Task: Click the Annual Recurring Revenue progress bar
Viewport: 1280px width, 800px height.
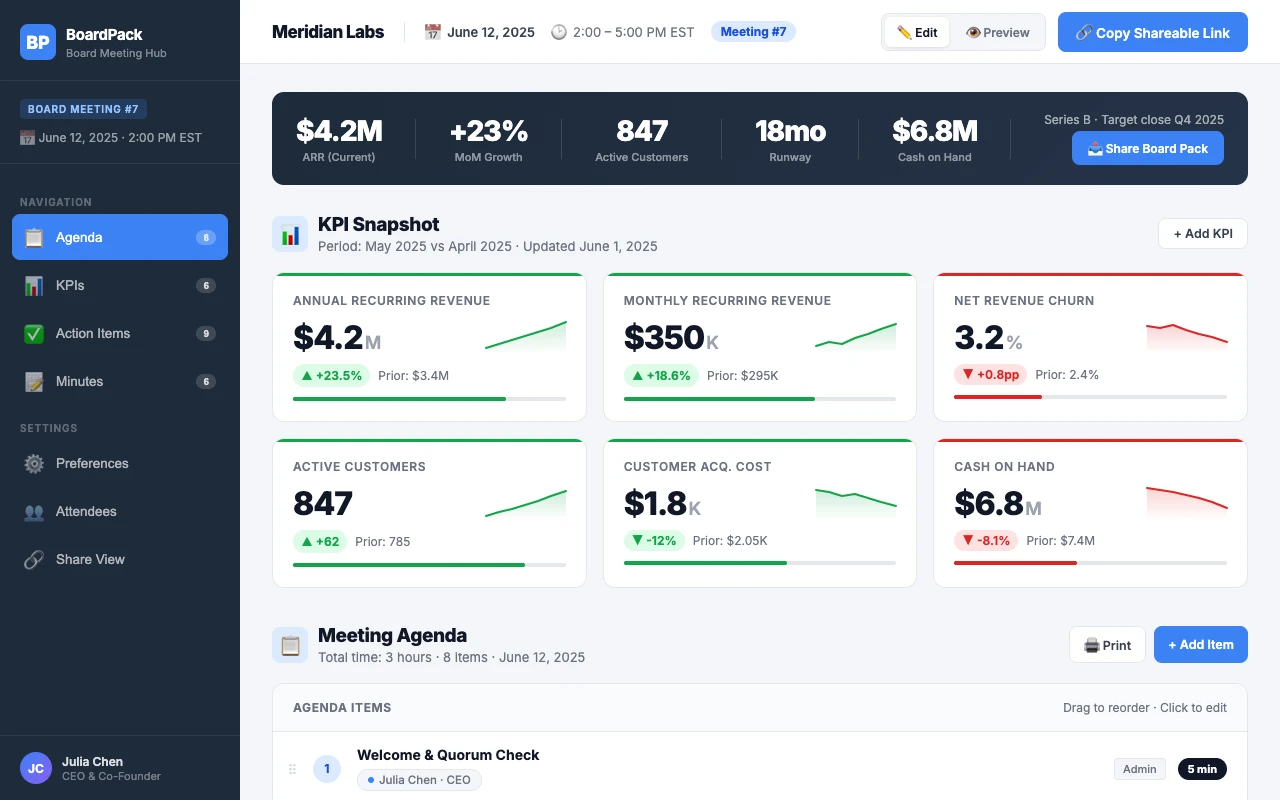Action: [429, 399]
